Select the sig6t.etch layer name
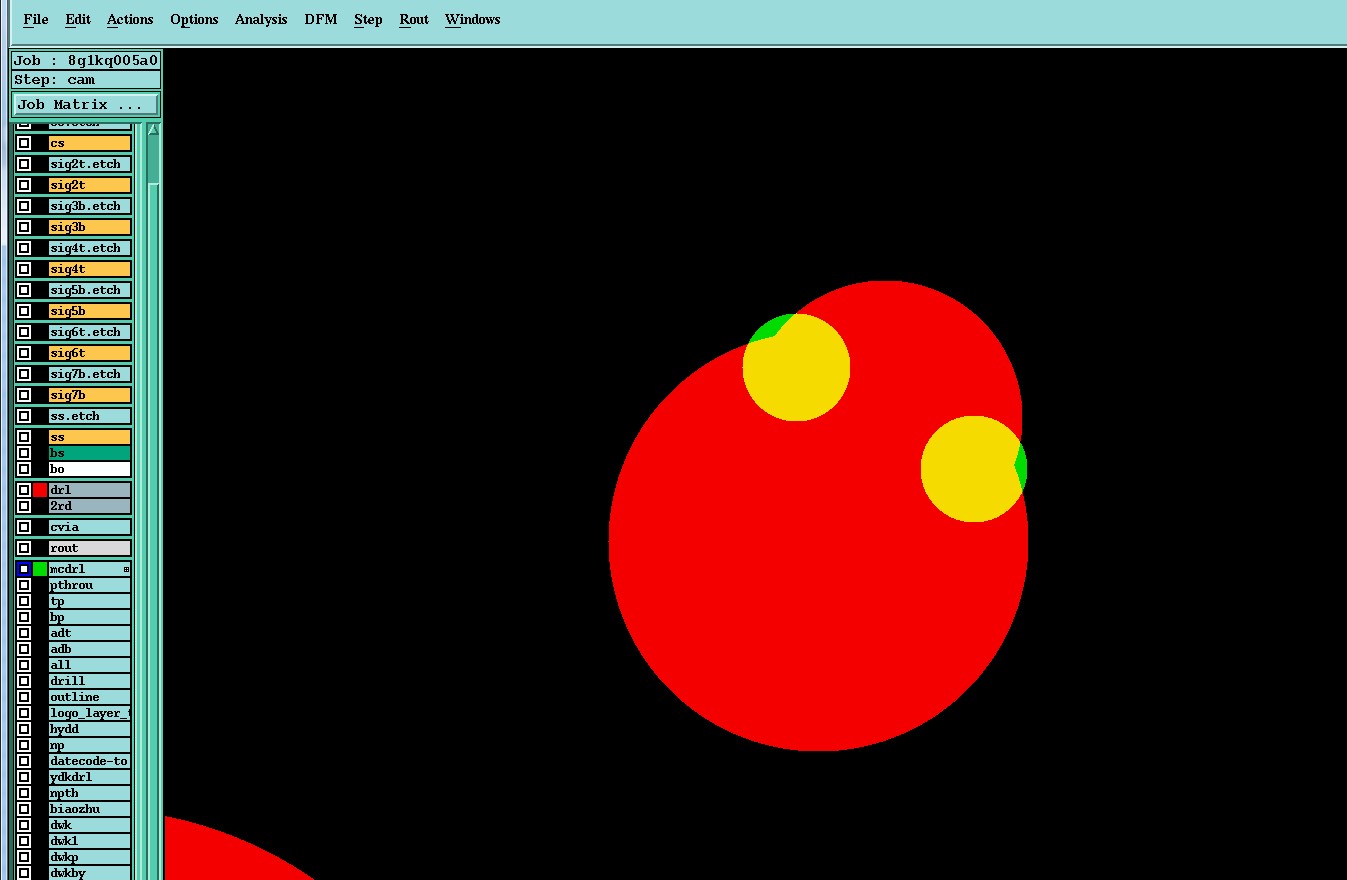Screen dimensions: 1347x880 (90, 332)
